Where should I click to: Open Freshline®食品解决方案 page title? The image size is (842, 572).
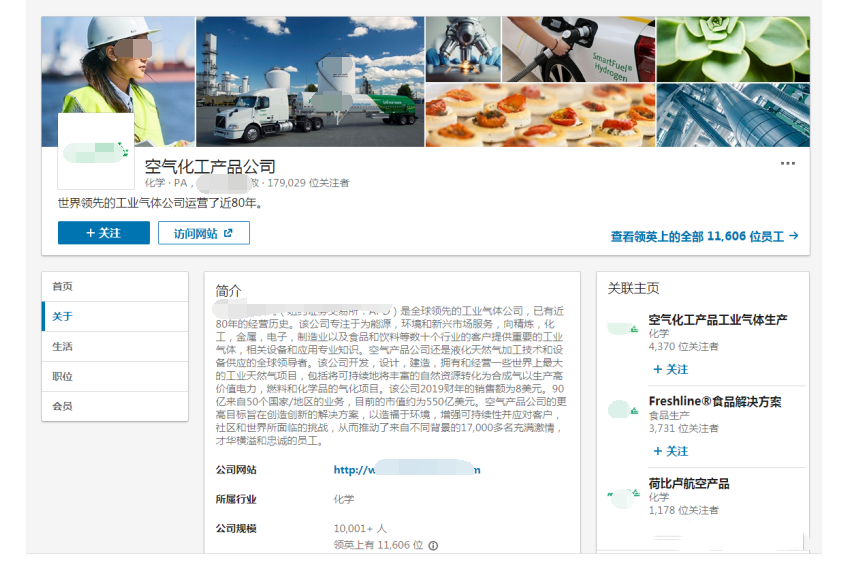coord(715,401)
